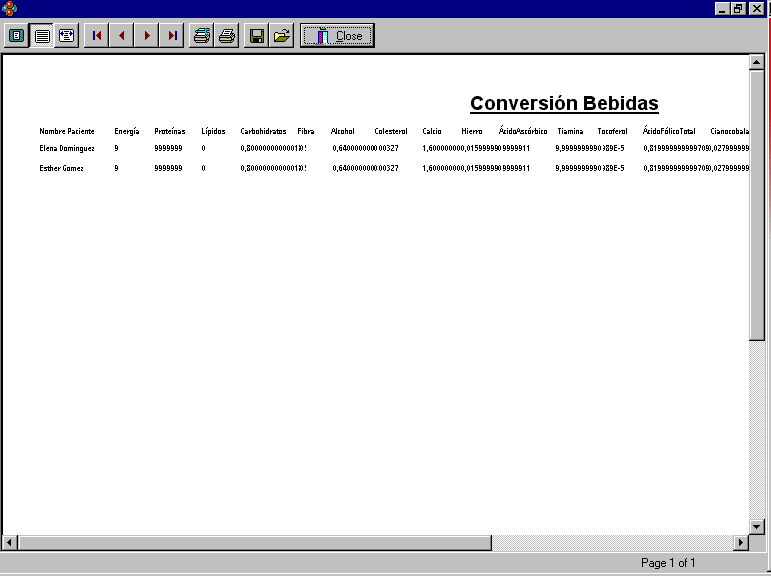Viewport: 771px width, 576px height.
Task: Click the Elena Dominguez patient row
Action: click(67, 148)
